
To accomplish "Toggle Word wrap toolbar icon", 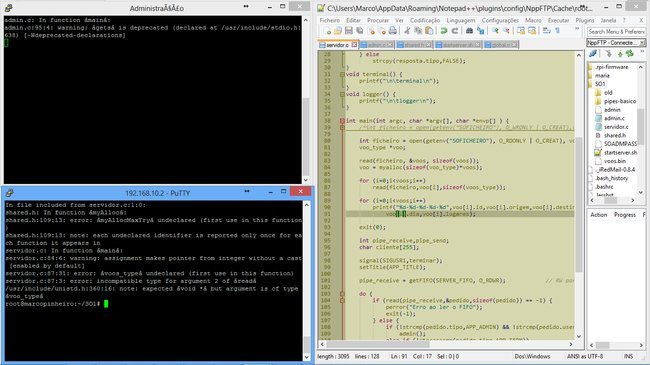I will coord(546,31).
